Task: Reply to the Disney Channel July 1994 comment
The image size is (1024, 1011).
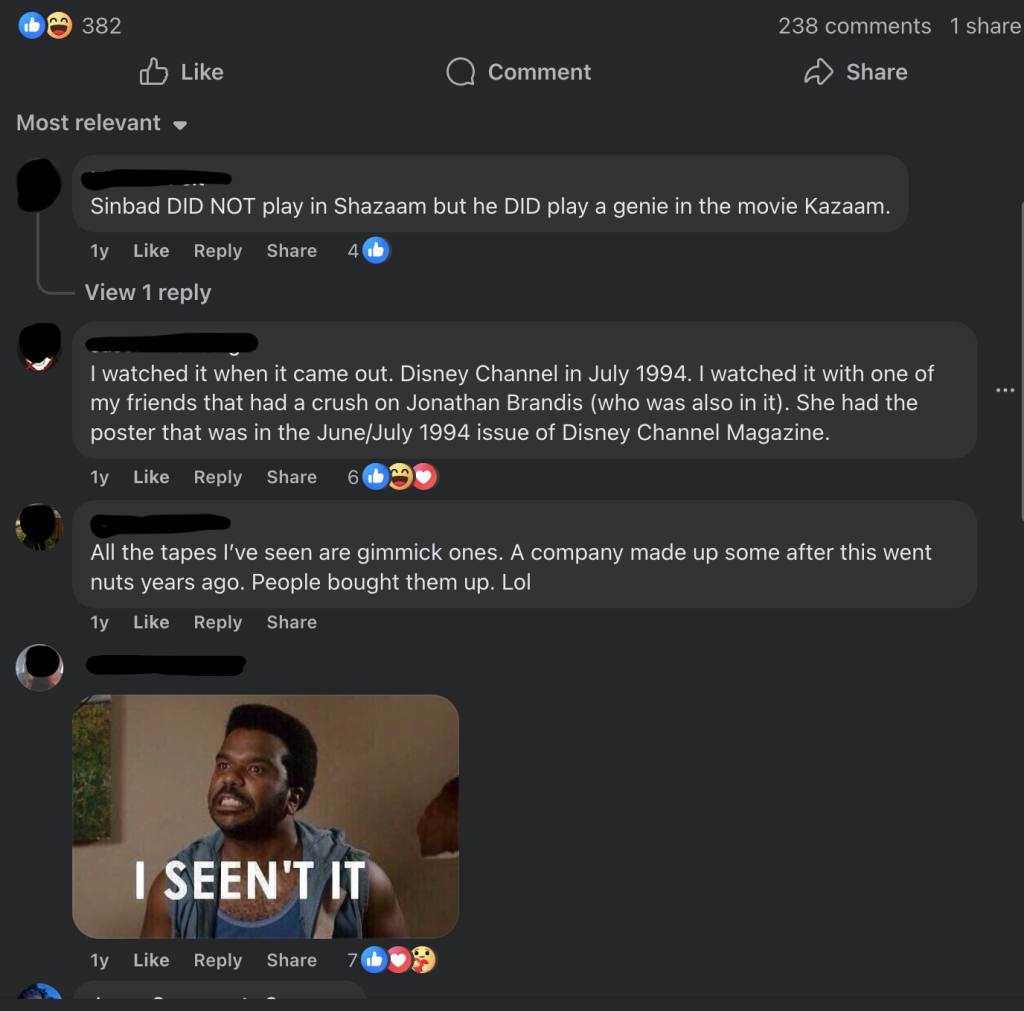Action: [218, 477]
